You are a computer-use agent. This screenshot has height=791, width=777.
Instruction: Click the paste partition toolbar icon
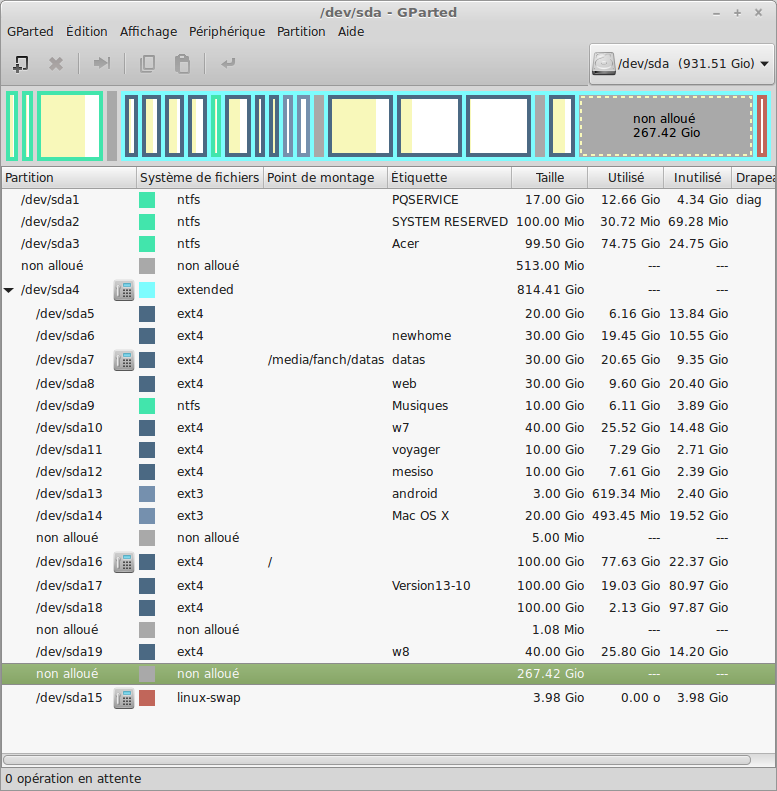click(182, 64)
